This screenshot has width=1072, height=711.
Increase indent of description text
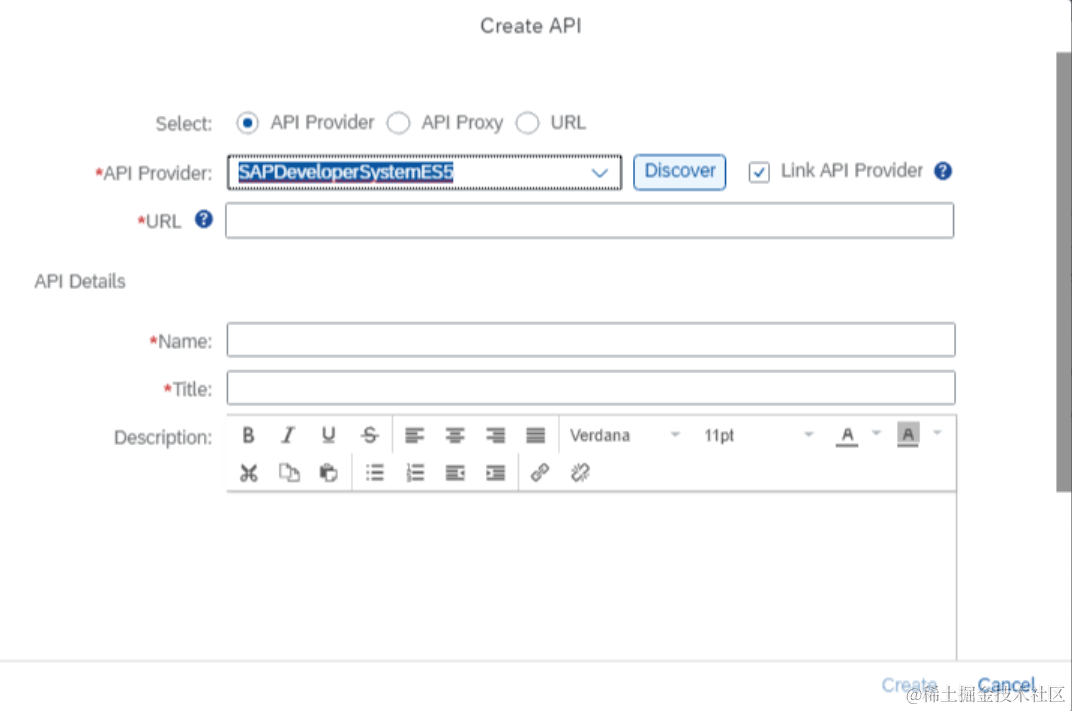click(x=496, y=472)
